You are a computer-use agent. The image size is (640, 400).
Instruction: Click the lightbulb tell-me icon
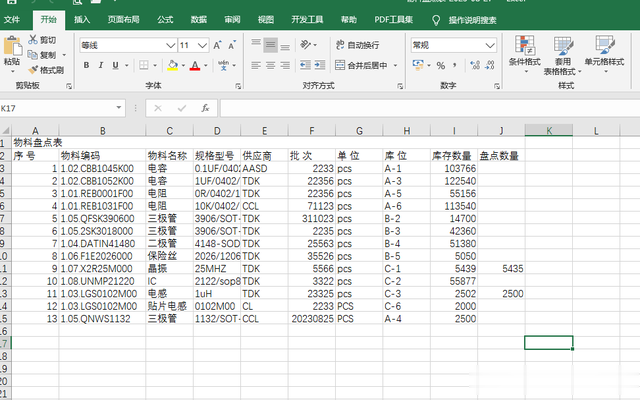436,20
